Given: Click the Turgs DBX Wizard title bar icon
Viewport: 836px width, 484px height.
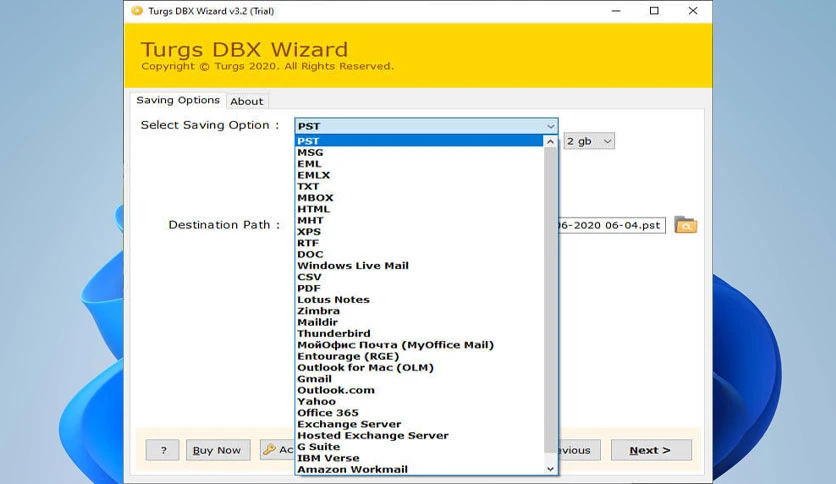Looking at the screenshot, I should (137, 11).
